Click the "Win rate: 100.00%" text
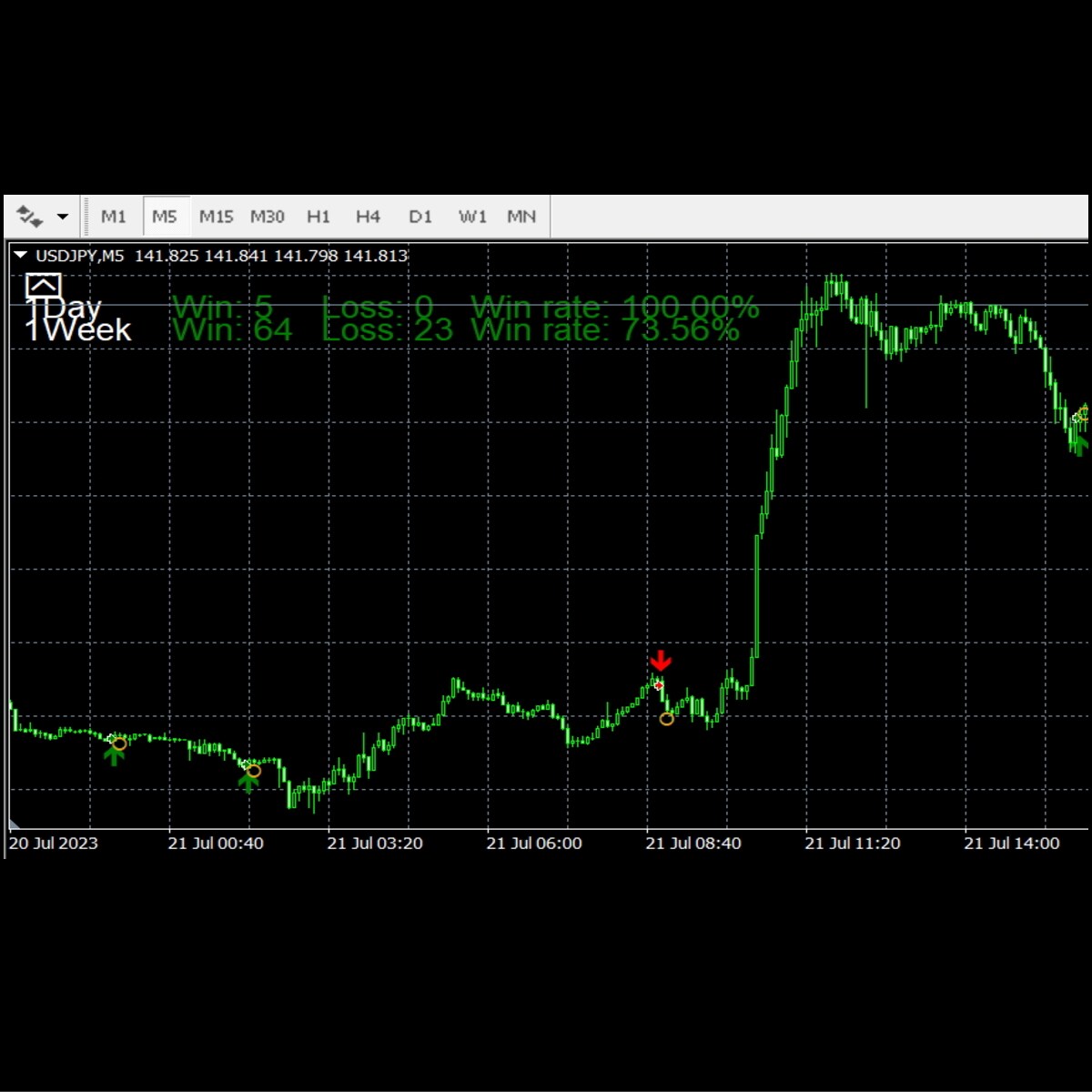This screenshot has height=1092, width=1092. click(x=615, y=307)
